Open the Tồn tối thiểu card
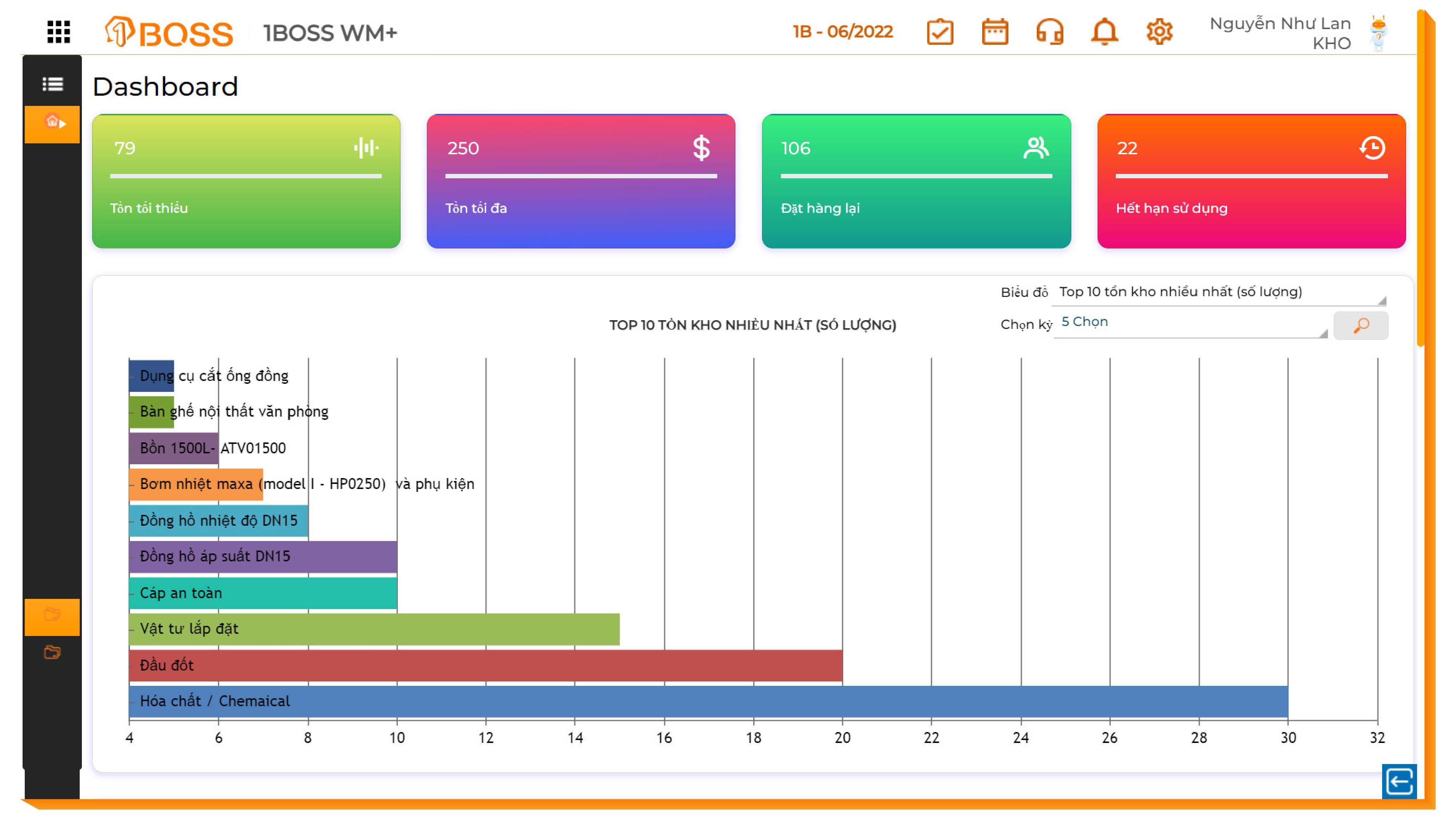The height and width of the screenshot is (819, 1456). 246,181
